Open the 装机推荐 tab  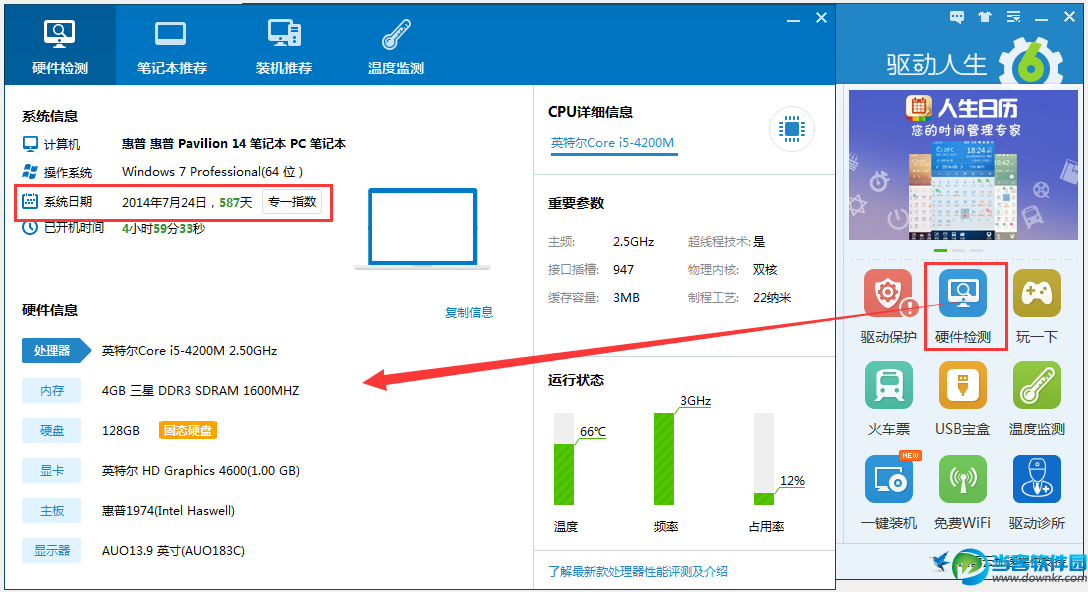click(284, 46)
